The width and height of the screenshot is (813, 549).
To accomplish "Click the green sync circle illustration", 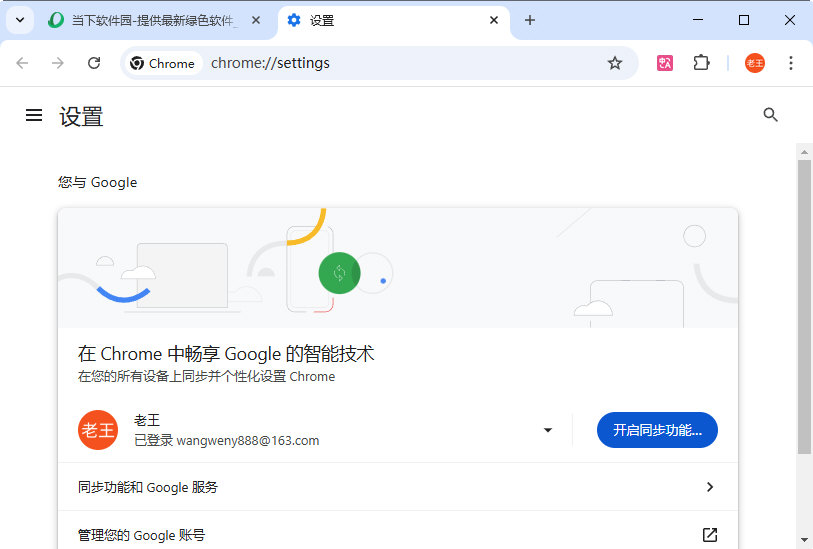I will click(339, 273).
